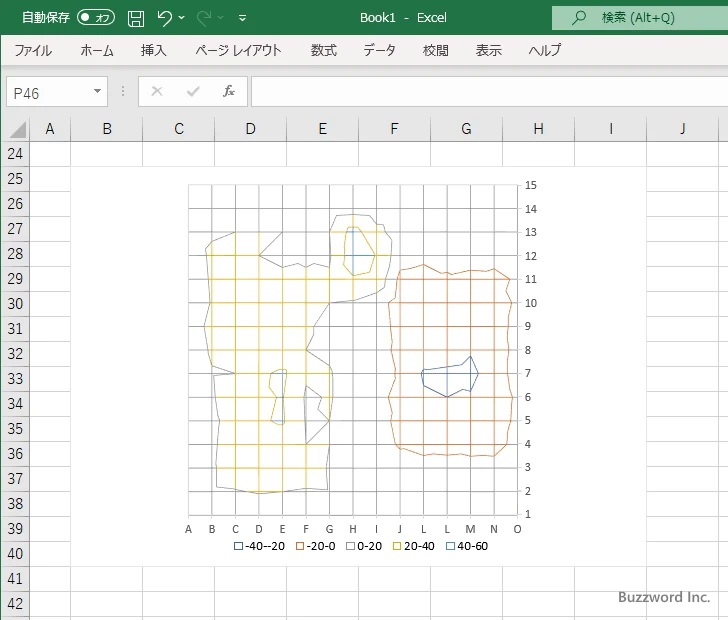Switch to the 校閲 ribbon tab
Image resolution: width=728 pixels, height=620 pixels.
pos(436,50)
